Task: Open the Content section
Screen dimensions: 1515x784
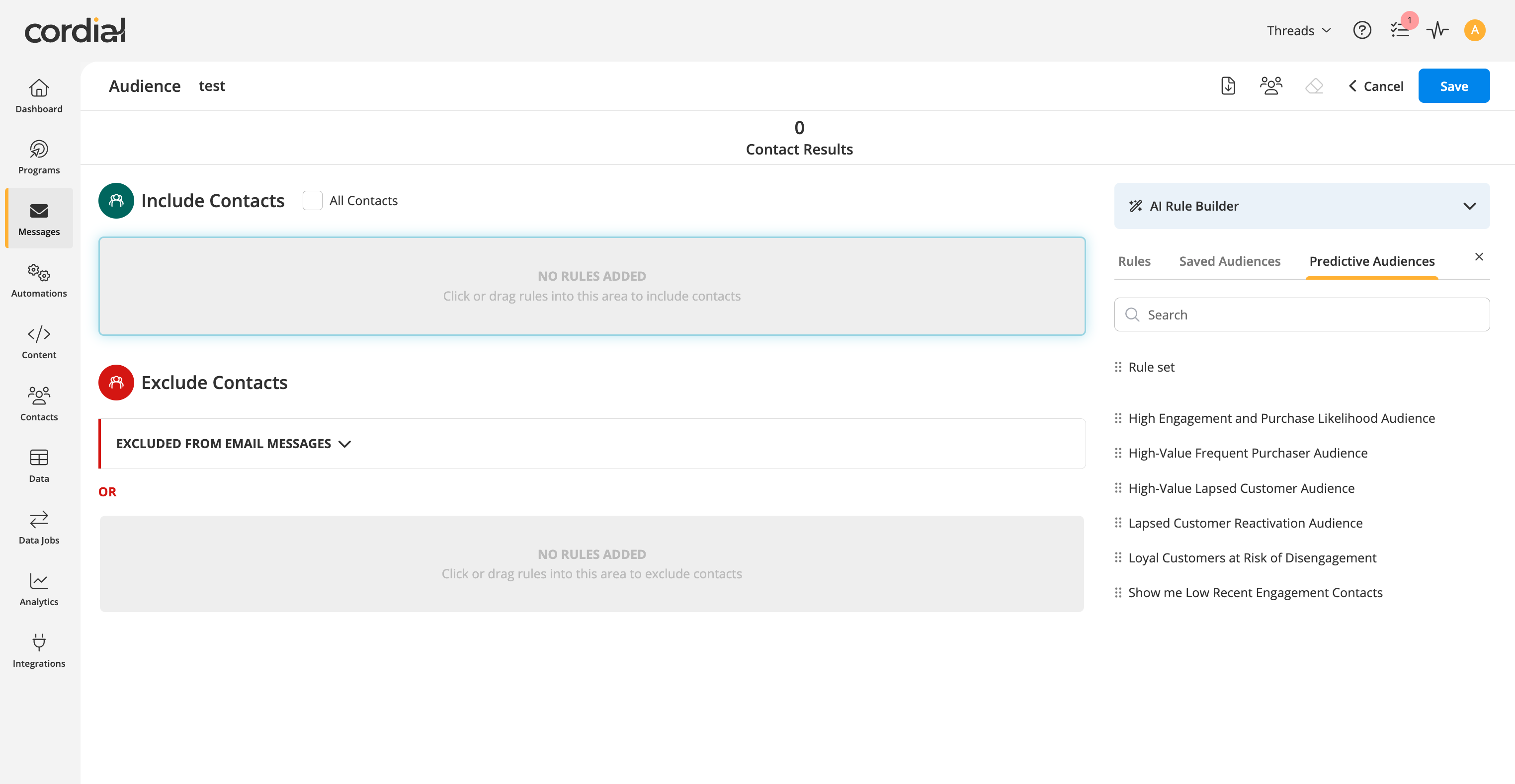Action: pos(39,342)
